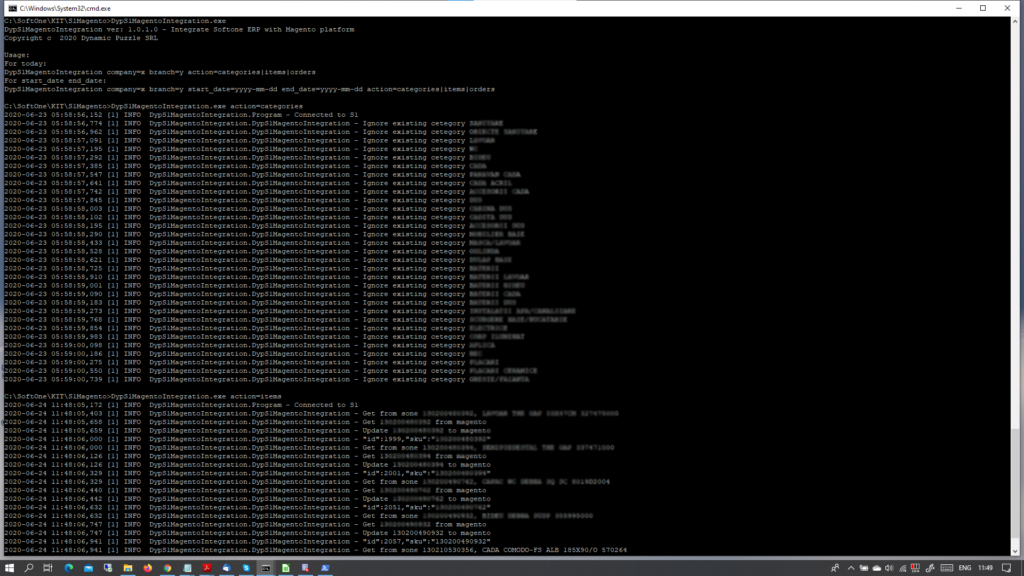The height and width of the screenshot is (576, 1024).
Task: Open touch keyboard tray icon
Action: 947,568
